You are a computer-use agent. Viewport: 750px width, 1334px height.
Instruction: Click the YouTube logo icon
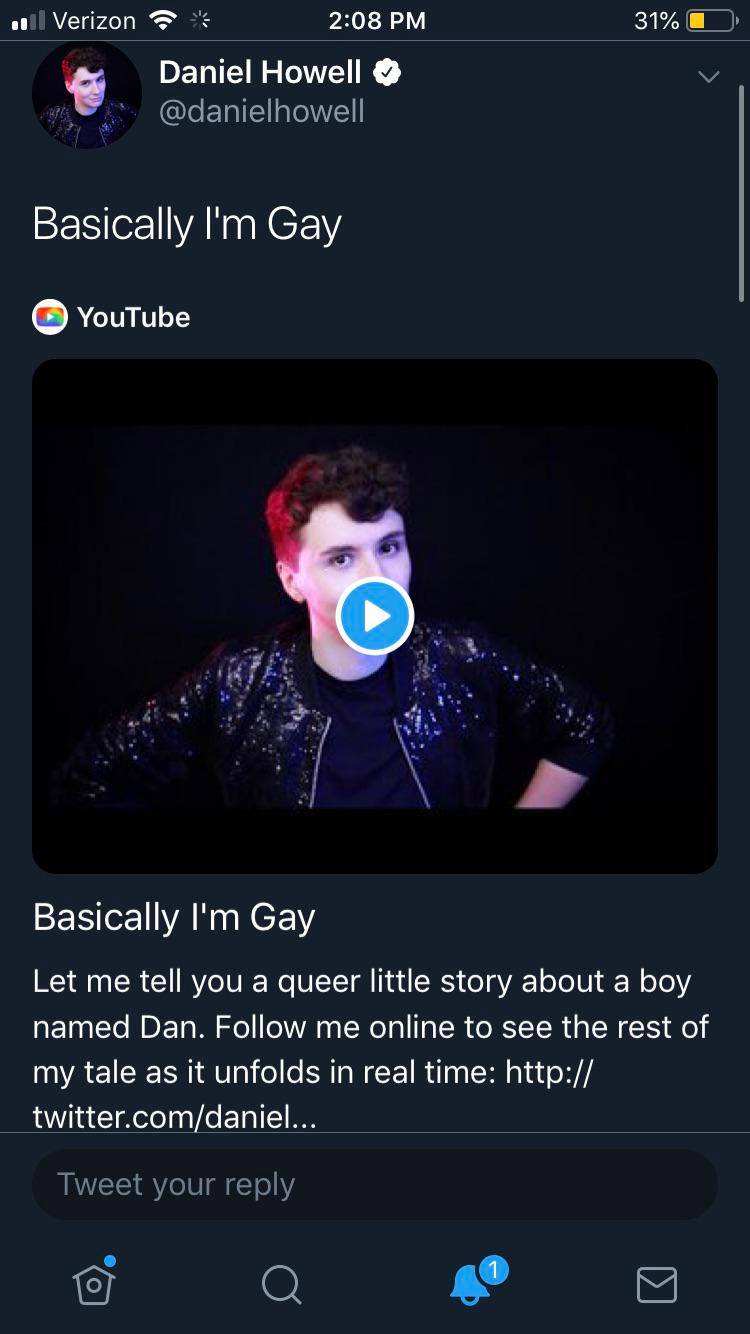pyautogui.click(x=50, y=317)
